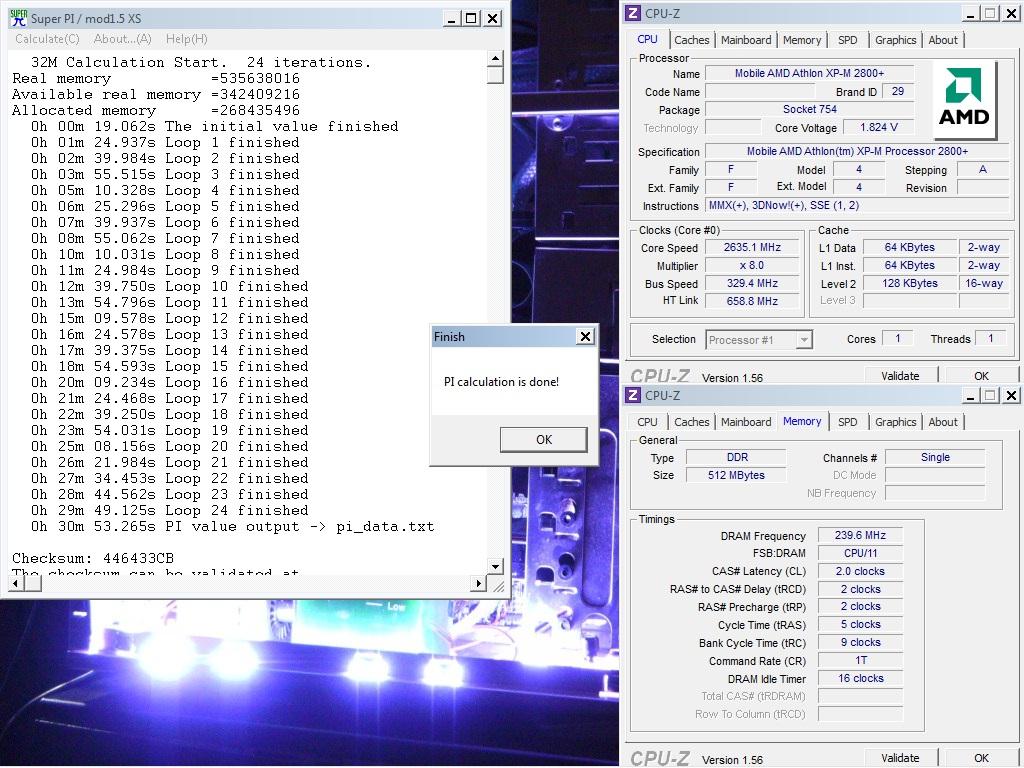Click the DRAM Idle Timer value 16 clocks
This screenshot has height=768, width=1024.
pos(860,679)
